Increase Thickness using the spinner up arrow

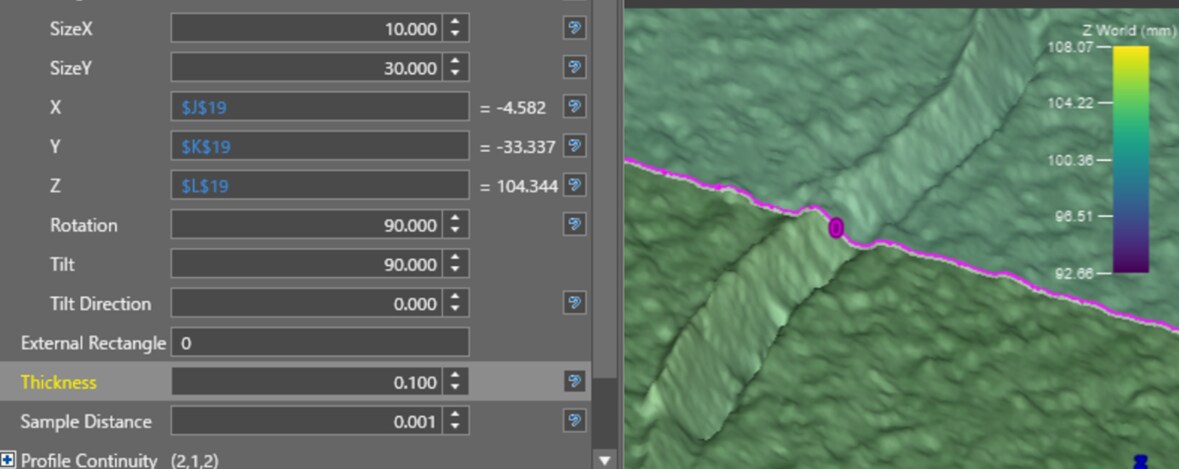pyautogui.click(x=456, y=376)
